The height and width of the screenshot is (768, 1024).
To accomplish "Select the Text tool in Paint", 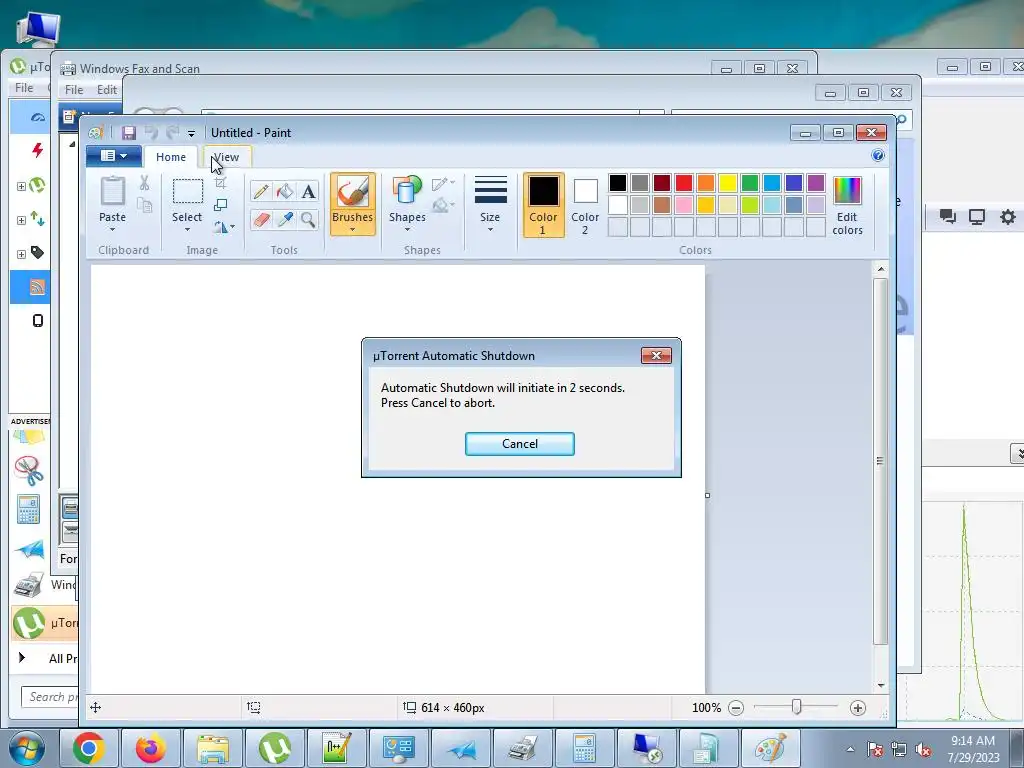I will point(308,191).
